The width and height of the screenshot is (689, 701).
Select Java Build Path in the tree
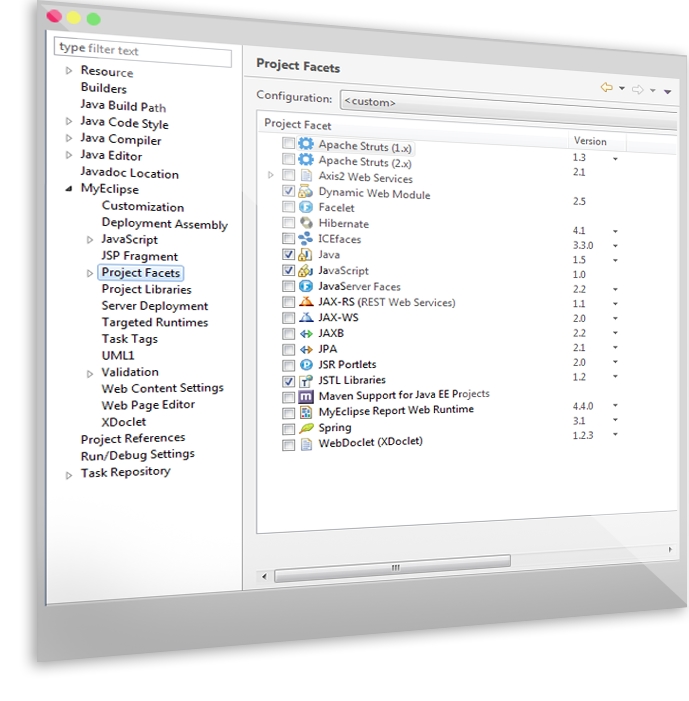pos(123,106)
